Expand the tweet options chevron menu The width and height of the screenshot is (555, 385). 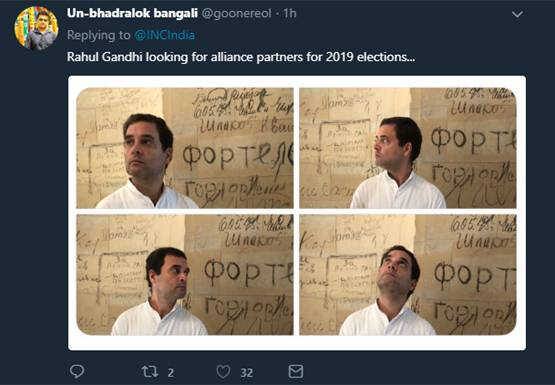tap(517, 14)
